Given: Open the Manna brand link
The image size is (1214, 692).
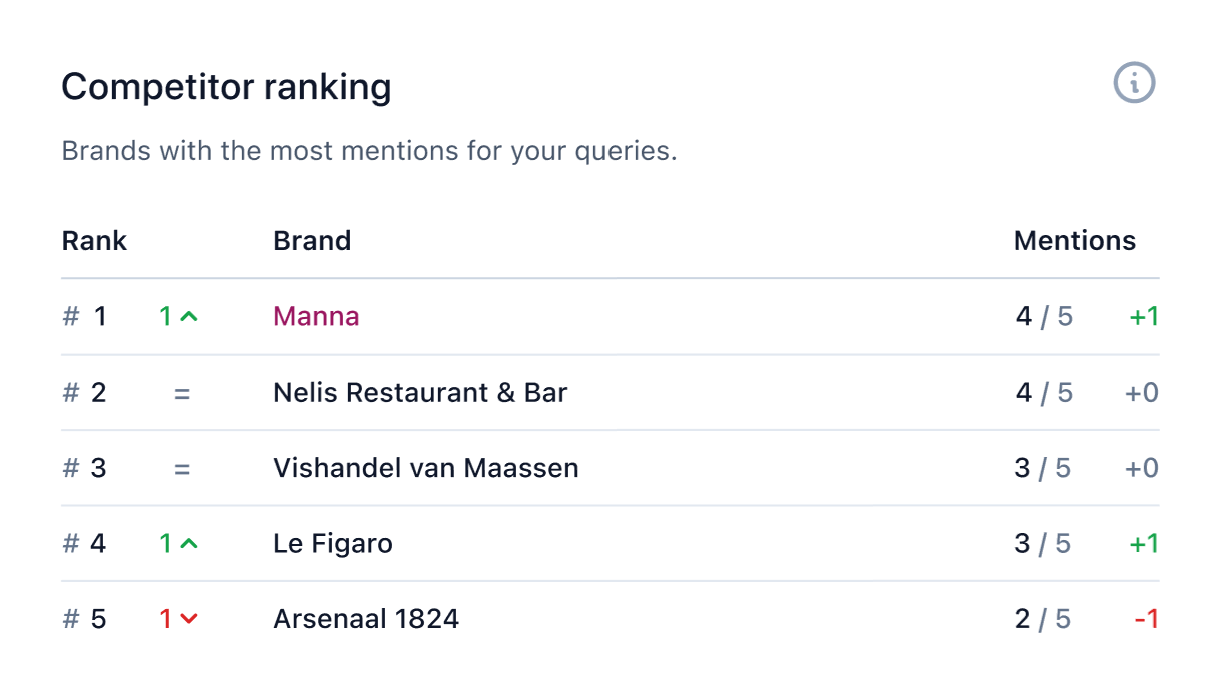Looking at the screenshot, I should (316, 317).
